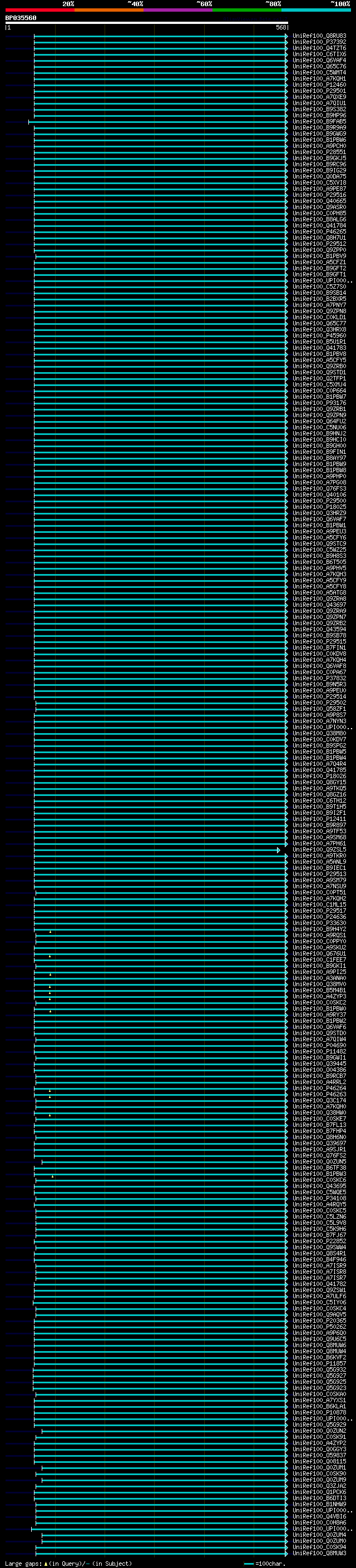Select UniRef100_Q9ZSL5 label
The height and width of the screenshot is (1568, 356).
319,849
